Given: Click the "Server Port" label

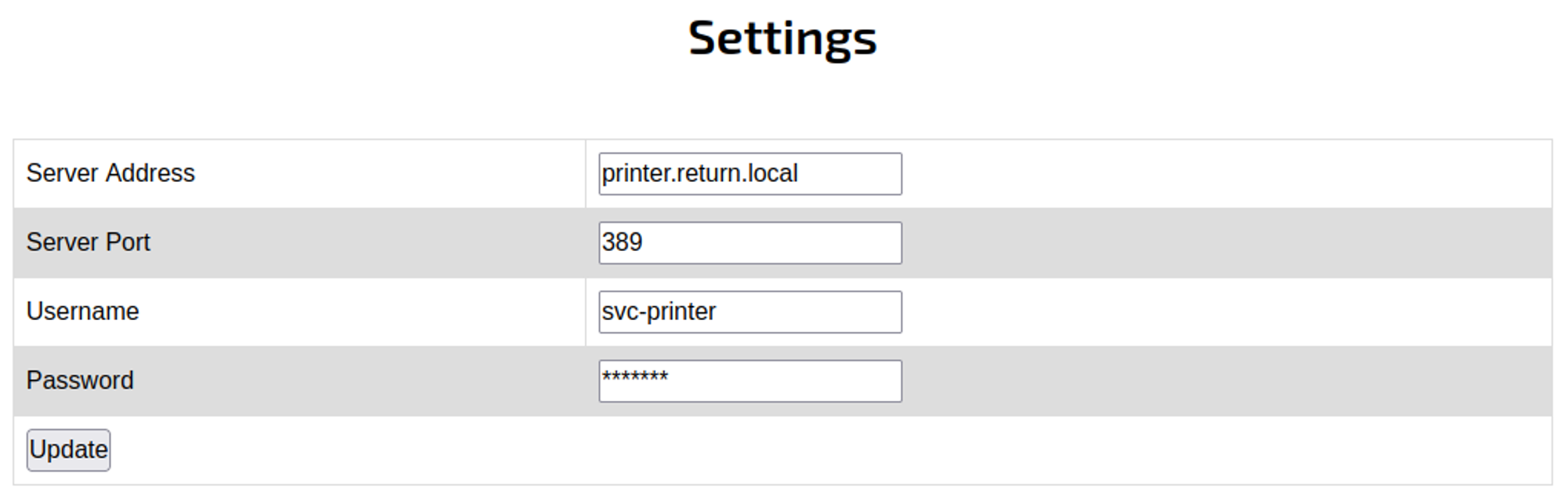Looking at the screenshot, I should point(88,242).
